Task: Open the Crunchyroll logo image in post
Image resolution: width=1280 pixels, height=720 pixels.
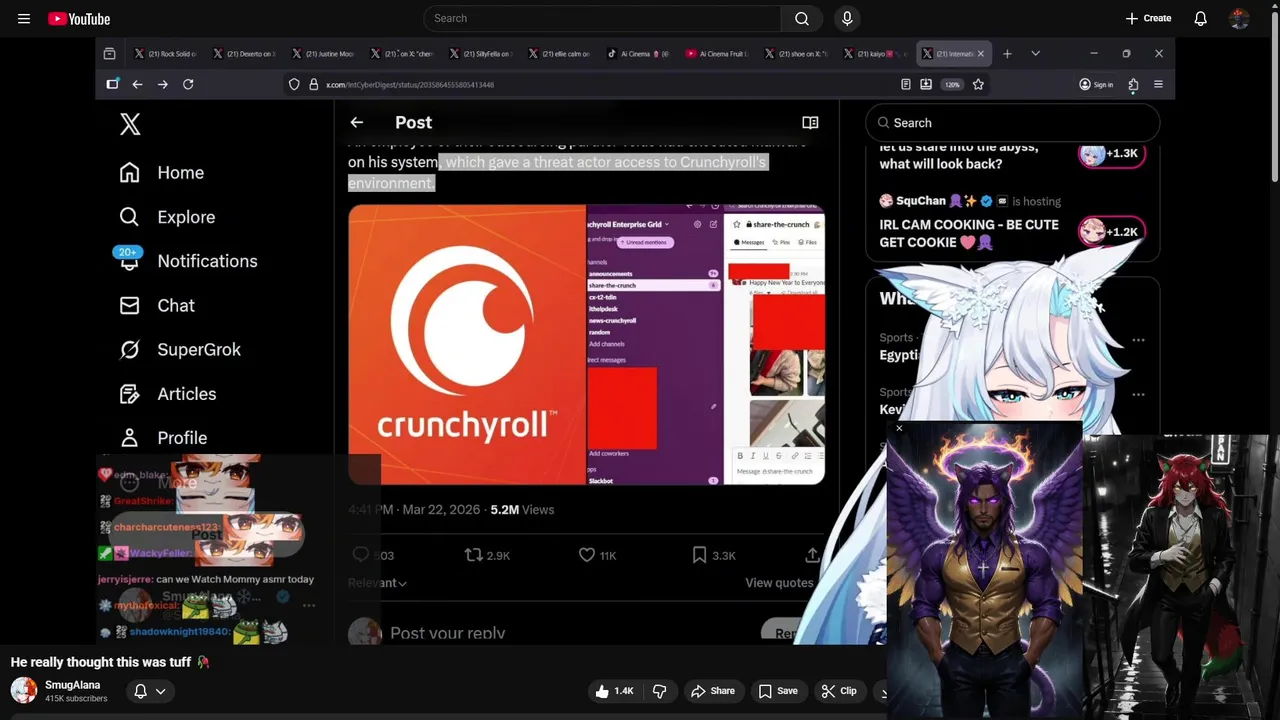Action: click(467, 345)
